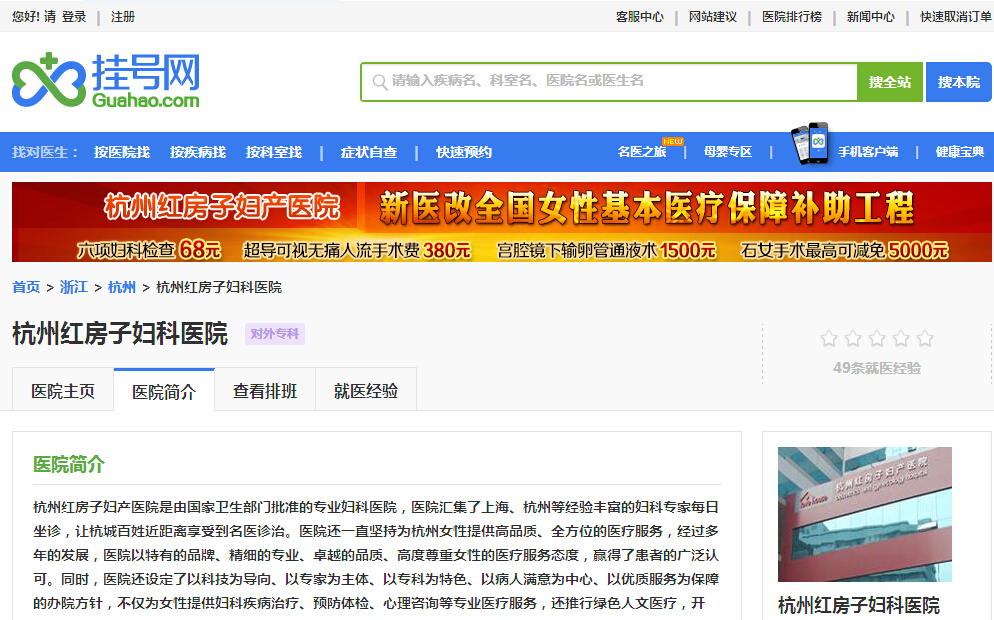Click the second rating star
994x620 pixels.
coord(853,338)
